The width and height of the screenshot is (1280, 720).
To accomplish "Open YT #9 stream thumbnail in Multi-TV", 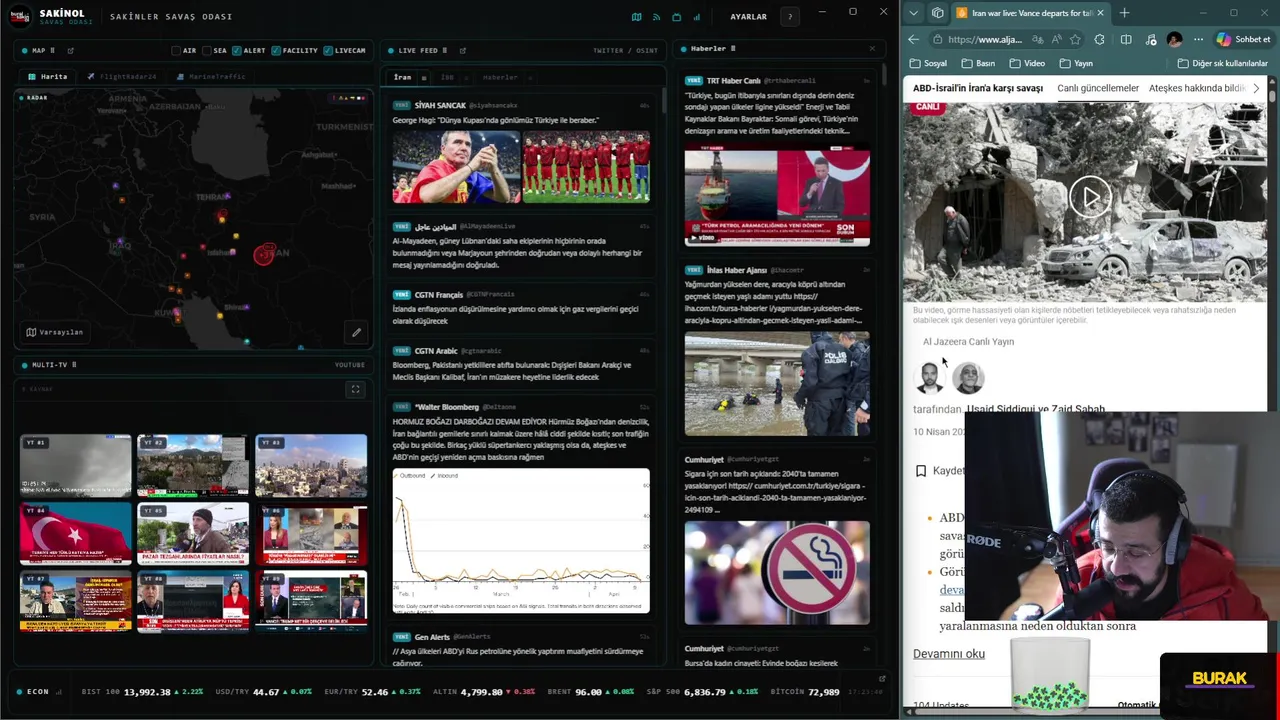I will coord(311,601).
